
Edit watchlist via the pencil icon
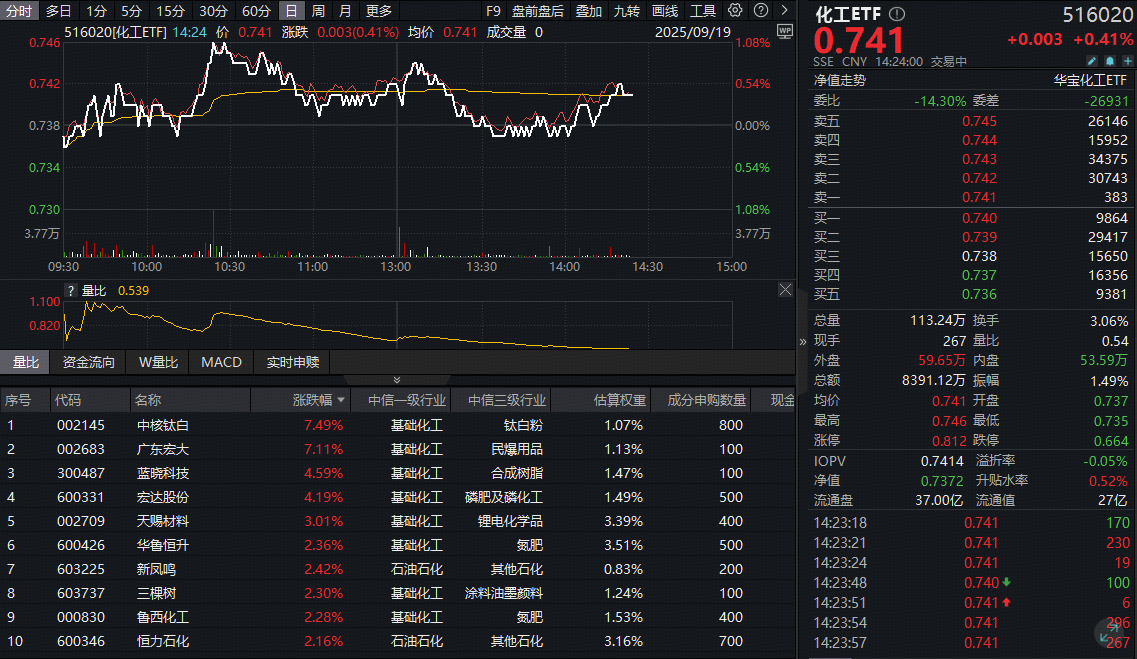coord(1092,61)
